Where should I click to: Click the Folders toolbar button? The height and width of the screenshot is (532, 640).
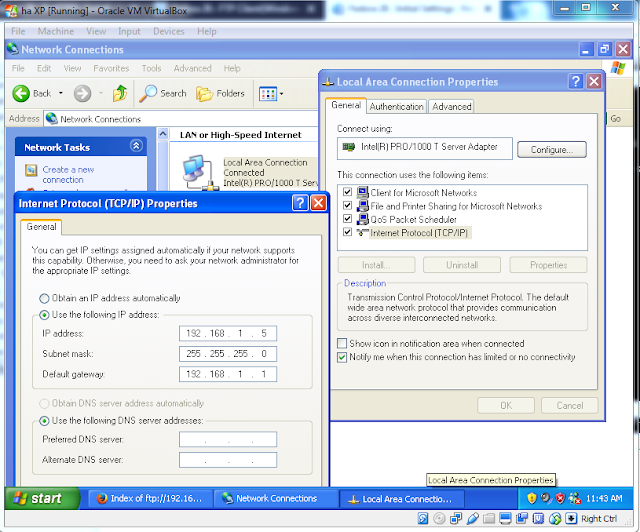pos(220,93)
